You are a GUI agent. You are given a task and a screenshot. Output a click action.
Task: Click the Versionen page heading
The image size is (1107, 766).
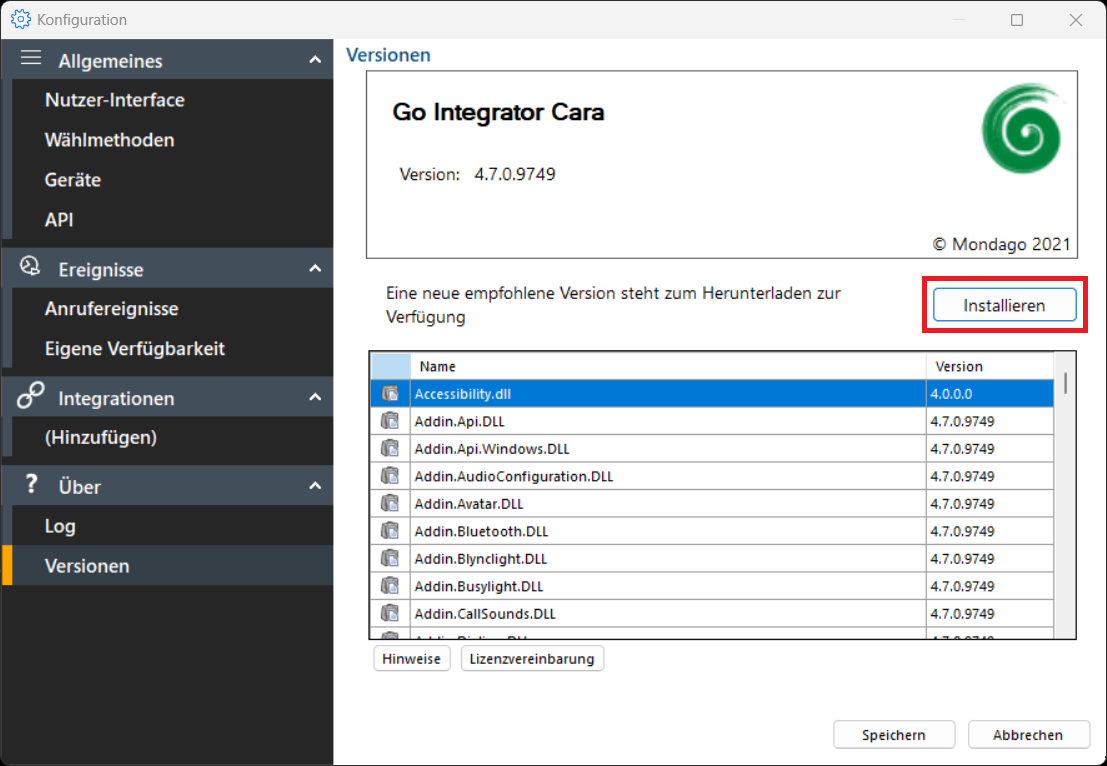pyautogui.click(x=388, y=55)
